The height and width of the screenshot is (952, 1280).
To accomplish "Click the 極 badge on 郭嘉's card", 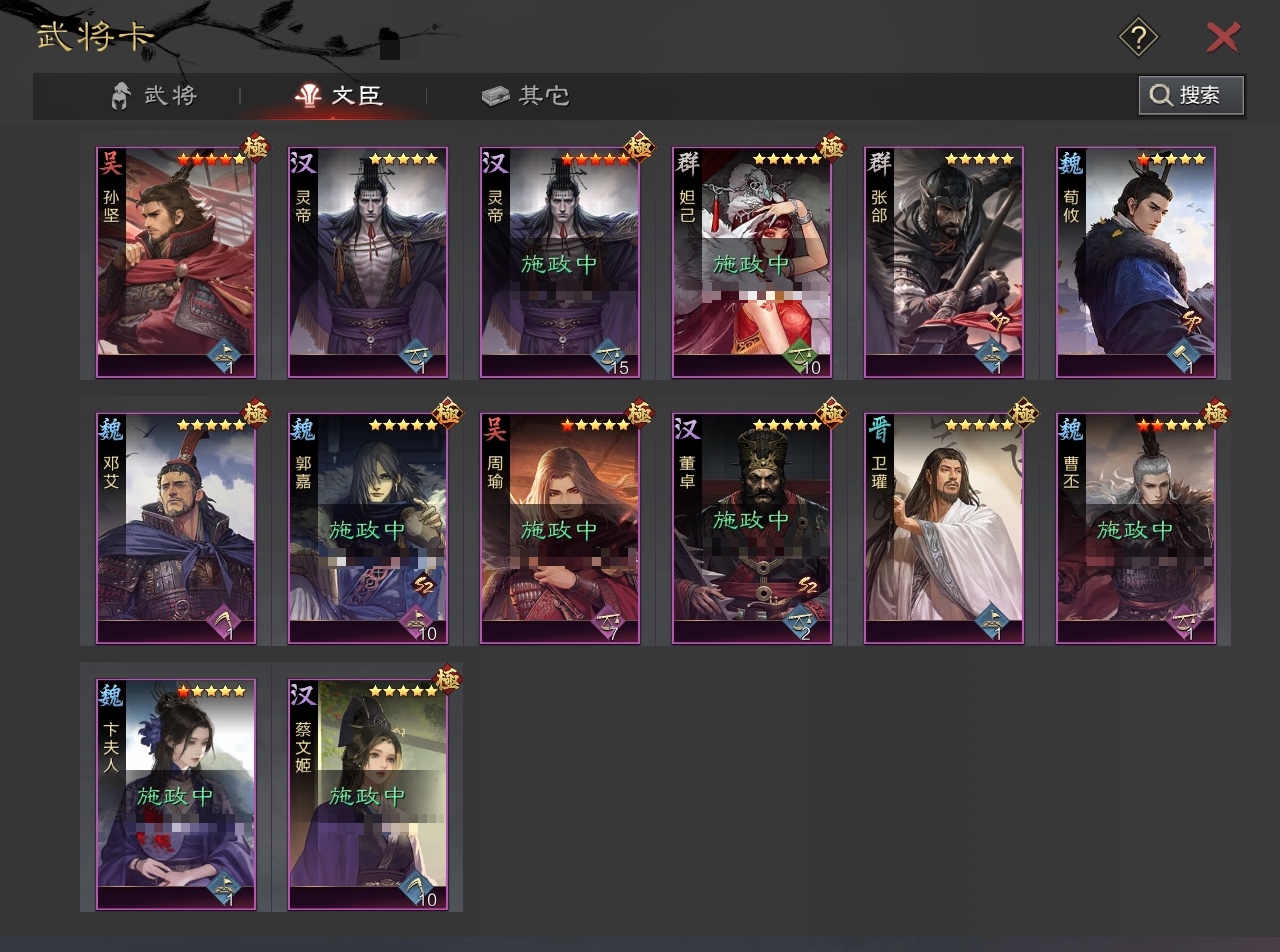I will coord(448,413).
